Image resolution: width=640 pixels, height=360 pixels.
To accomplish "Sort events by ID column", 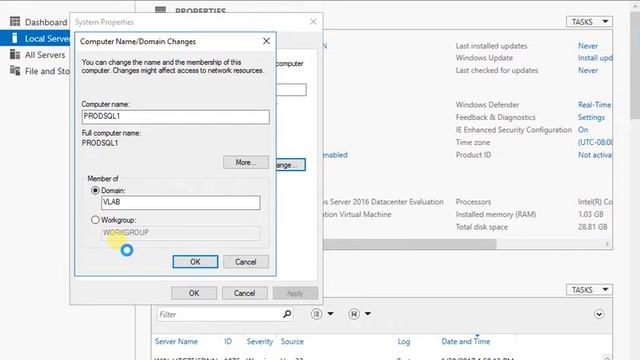I will click(228, 342).
